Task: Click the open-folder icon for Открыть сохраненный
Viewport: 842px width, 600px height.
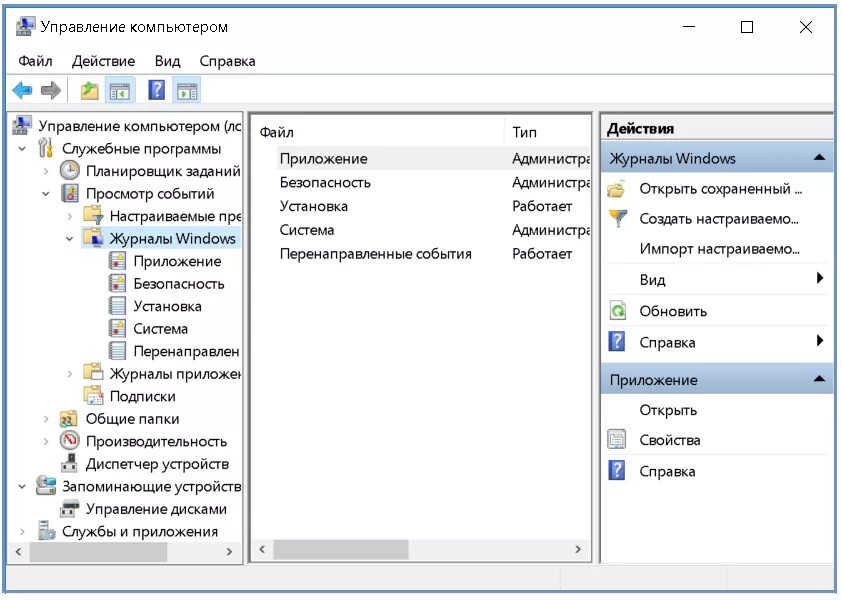Action: (x=616, y=189)
